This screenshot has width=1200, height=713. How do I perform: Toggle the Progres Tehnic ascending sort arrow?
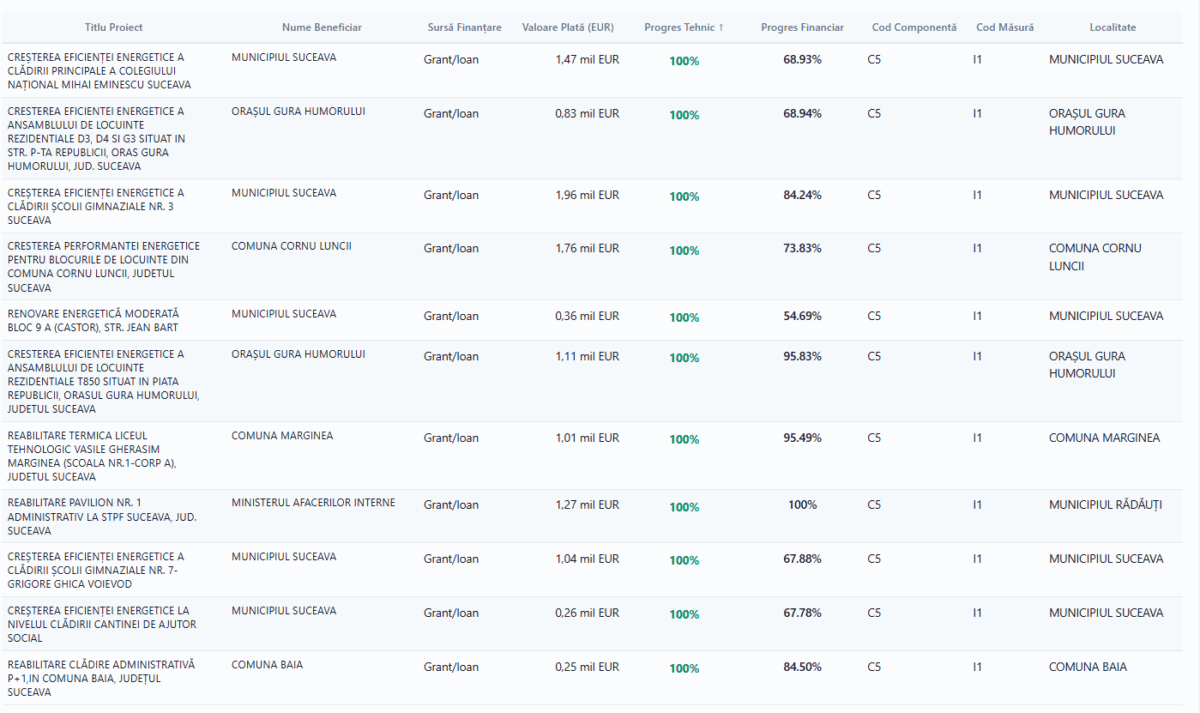720,27
